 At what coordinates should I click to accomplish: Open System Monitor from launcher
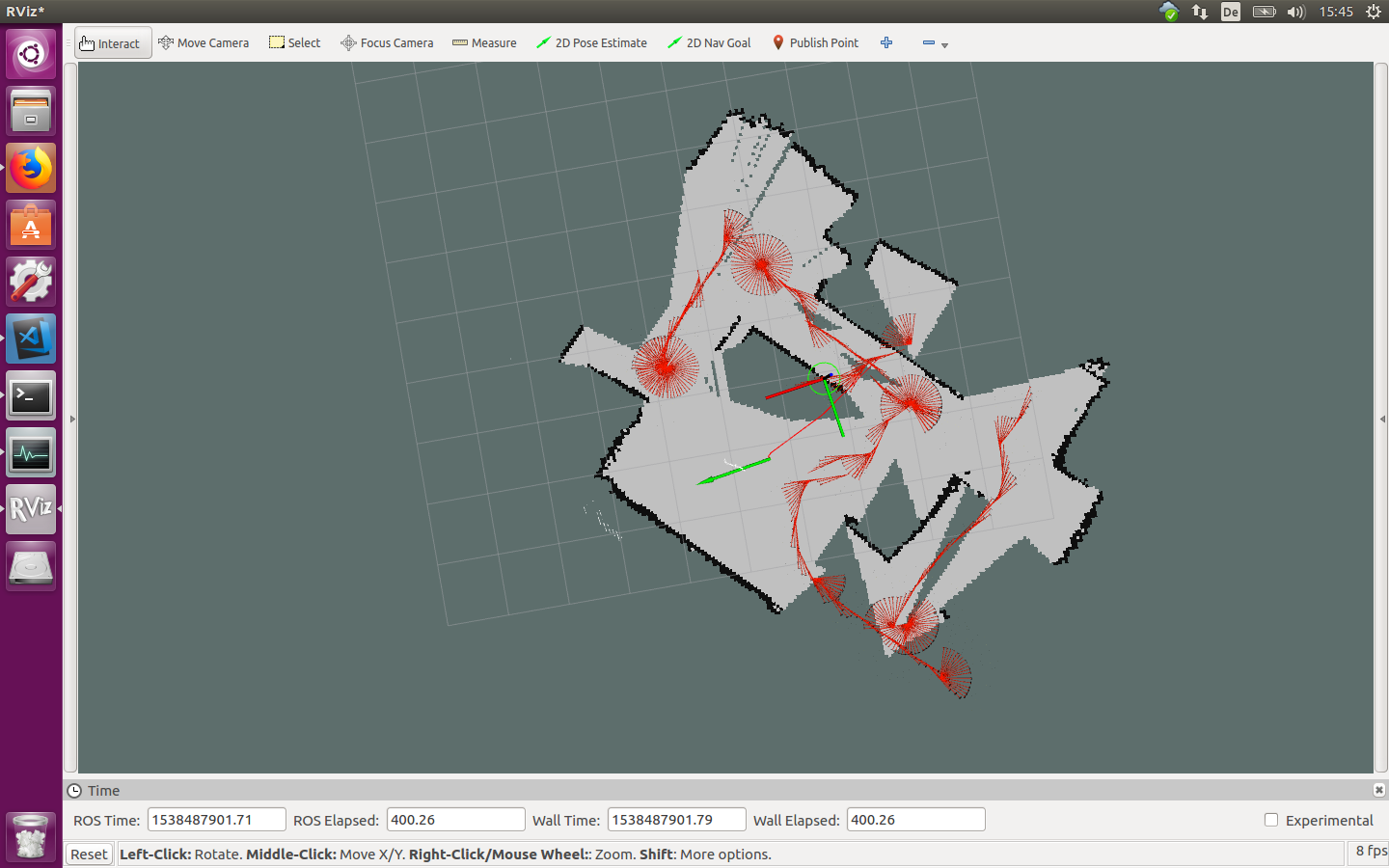pos(31,452)
